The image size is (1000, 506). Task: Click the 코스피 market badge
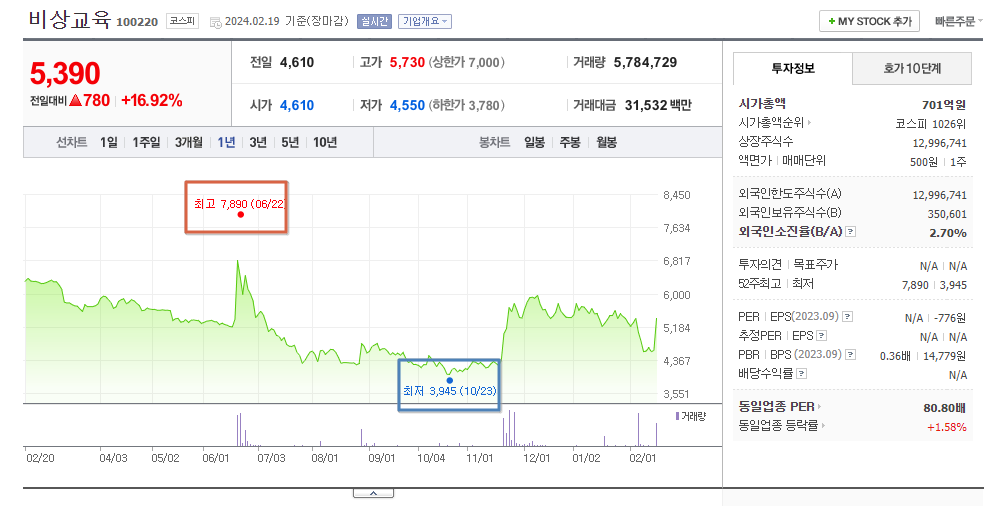[182, 21]
